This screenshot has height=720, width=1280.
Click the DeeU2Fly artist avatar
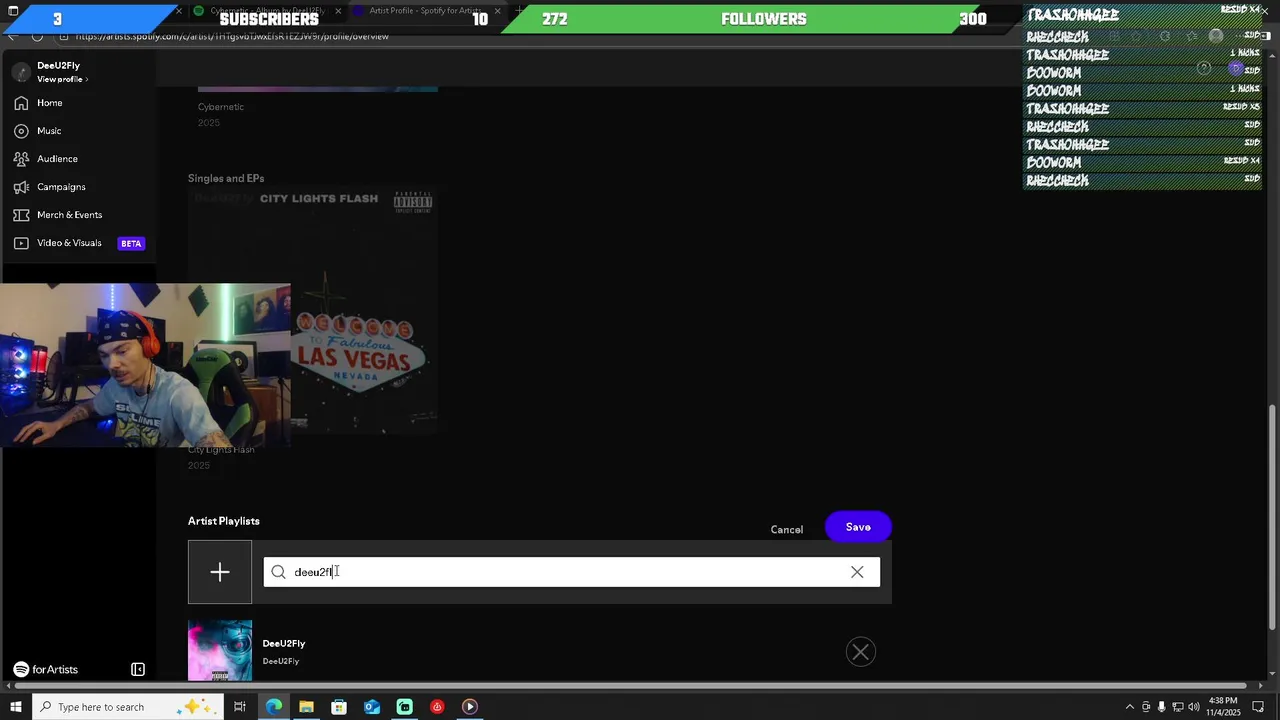[21, 72]
